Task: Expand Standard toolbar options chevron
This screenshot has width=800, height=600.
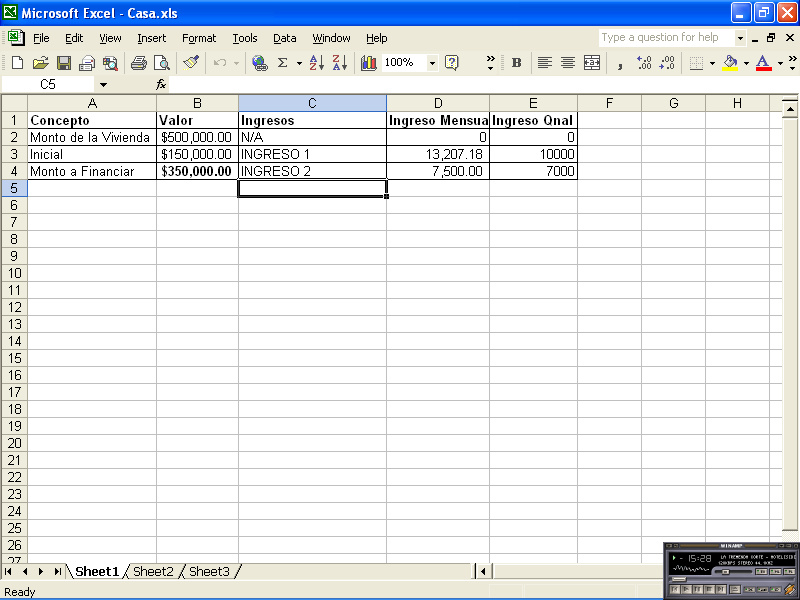Action: click(x=490, y=63)
